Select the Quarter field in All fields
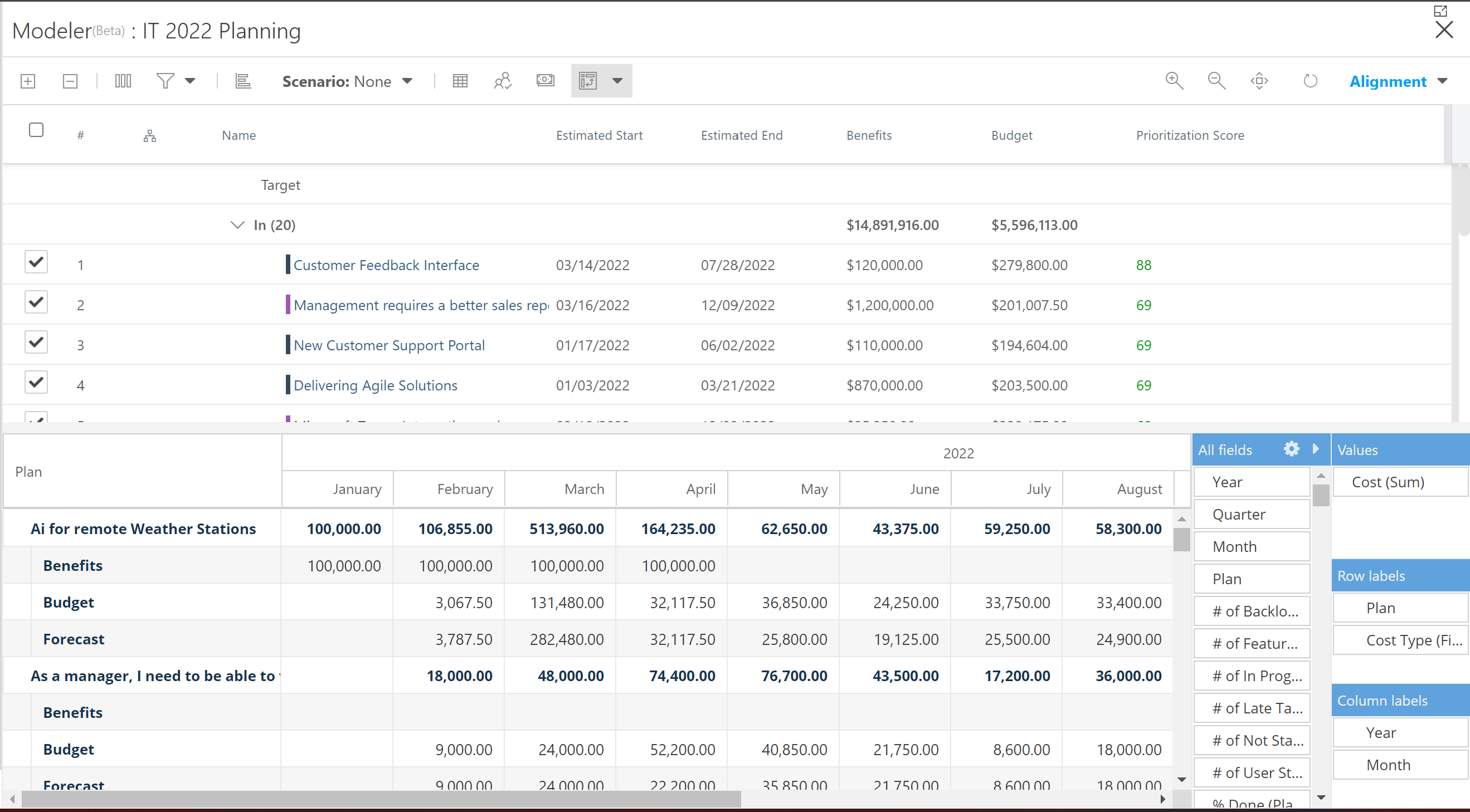Screen dimensions: 1470x812 click(1252, 515)
